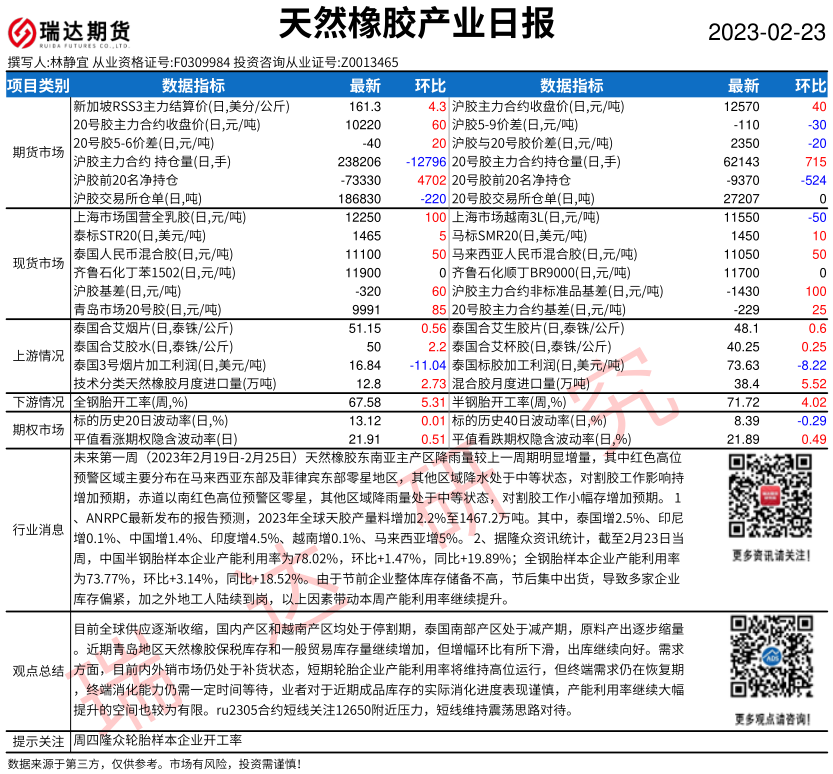Screen dimensions: 833x774
Task: Click the 期权市场 category cell
Action: (37, 429)
